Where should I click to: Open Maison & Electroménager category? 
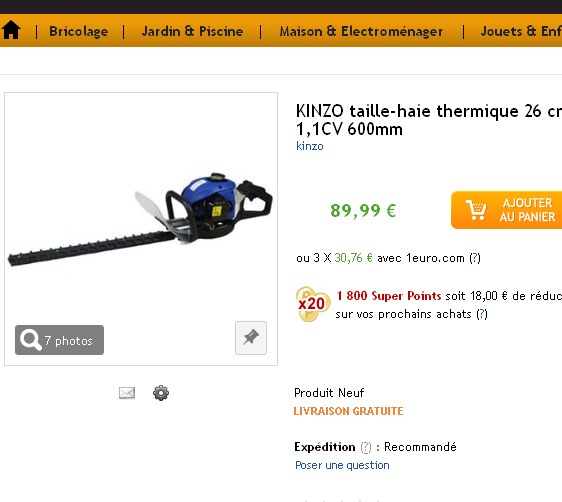pyautogui.click(x=361, y=31)
